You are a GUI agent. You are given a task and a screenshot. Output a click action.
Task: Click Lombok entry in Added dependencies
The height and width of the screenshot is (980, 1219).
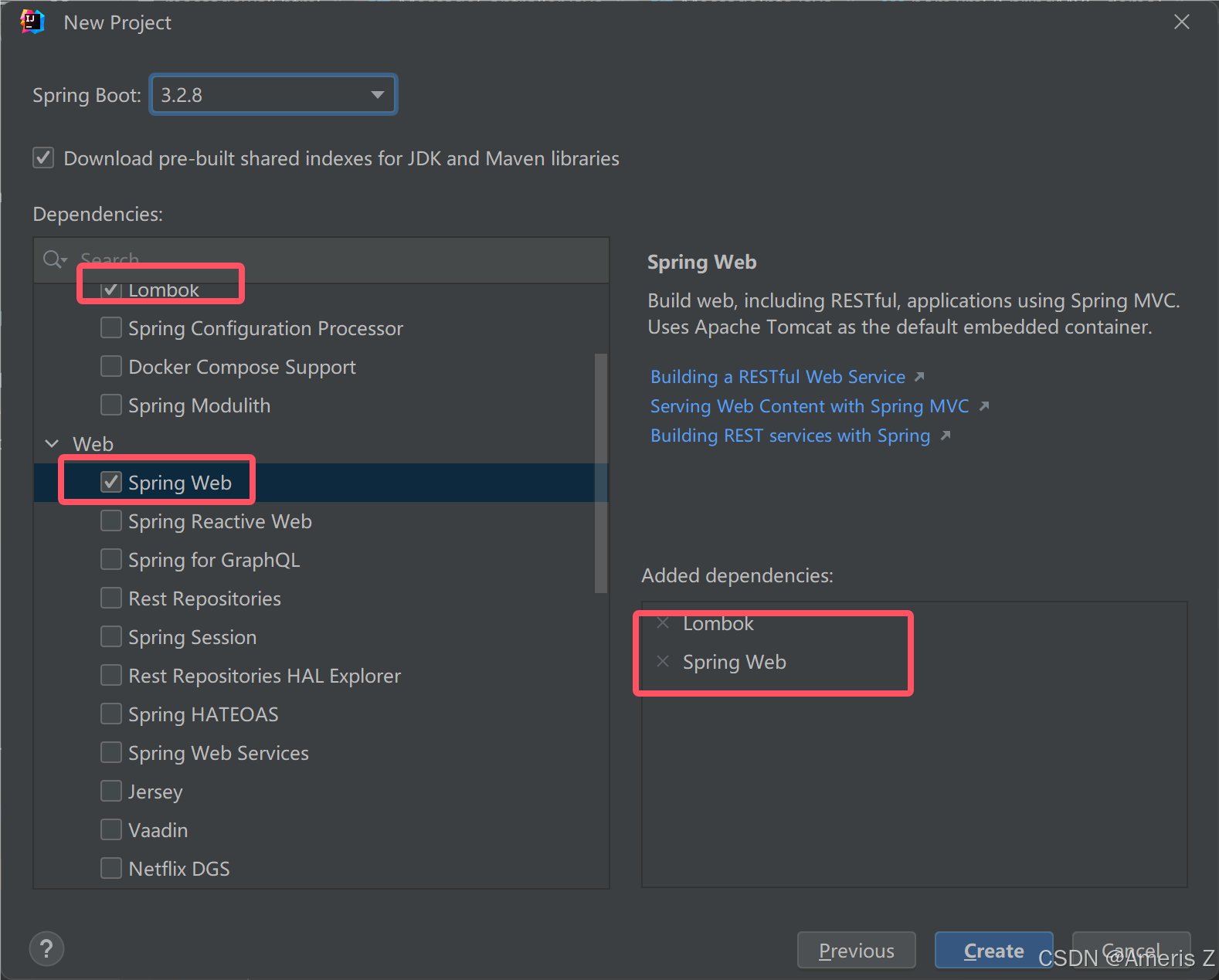coord(718,623)
